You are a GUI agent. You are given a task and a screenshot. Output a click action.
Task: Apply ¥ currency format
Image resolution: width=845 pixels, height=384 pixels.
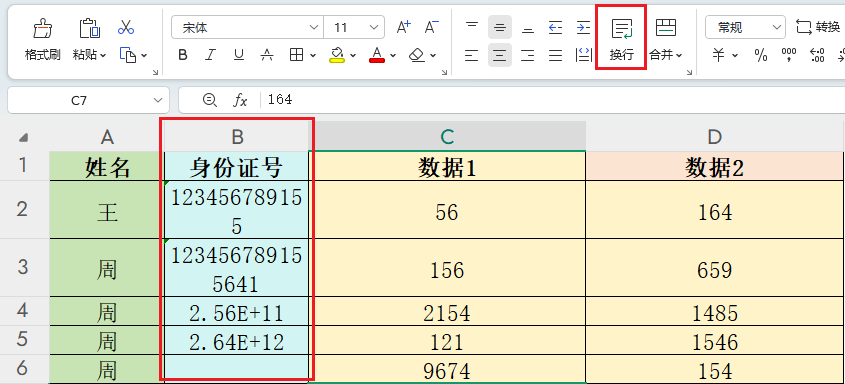coord(718,54)
